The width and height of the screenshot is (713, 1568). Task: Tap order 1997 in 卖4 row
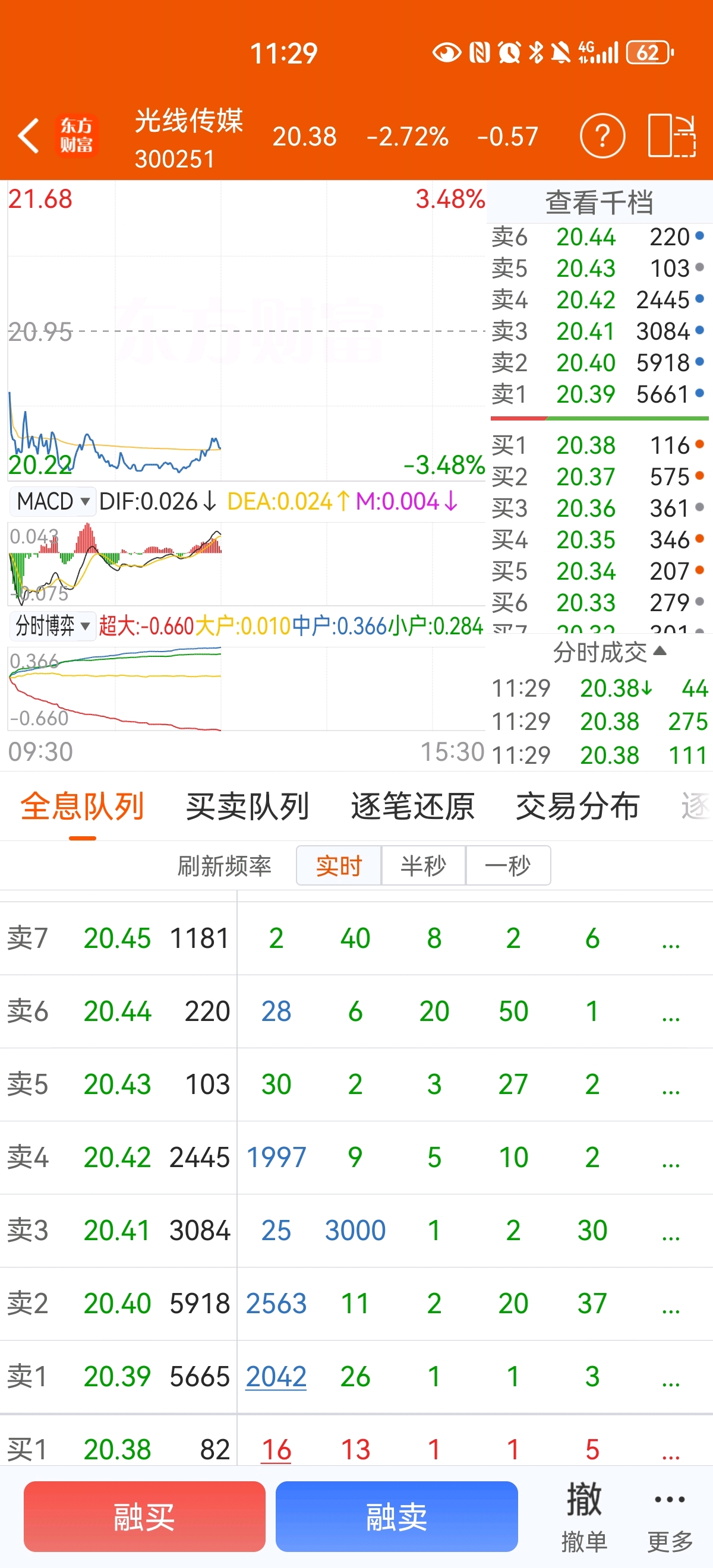pyautogui.click(x=276, y=1157)
